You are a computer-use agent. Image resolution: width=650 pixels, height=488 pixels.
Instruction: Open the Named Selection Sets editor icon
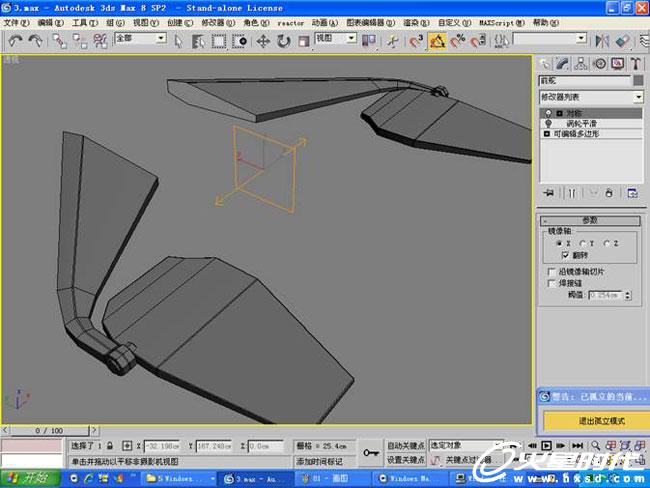pyautogui.click(x=502, y=41)
